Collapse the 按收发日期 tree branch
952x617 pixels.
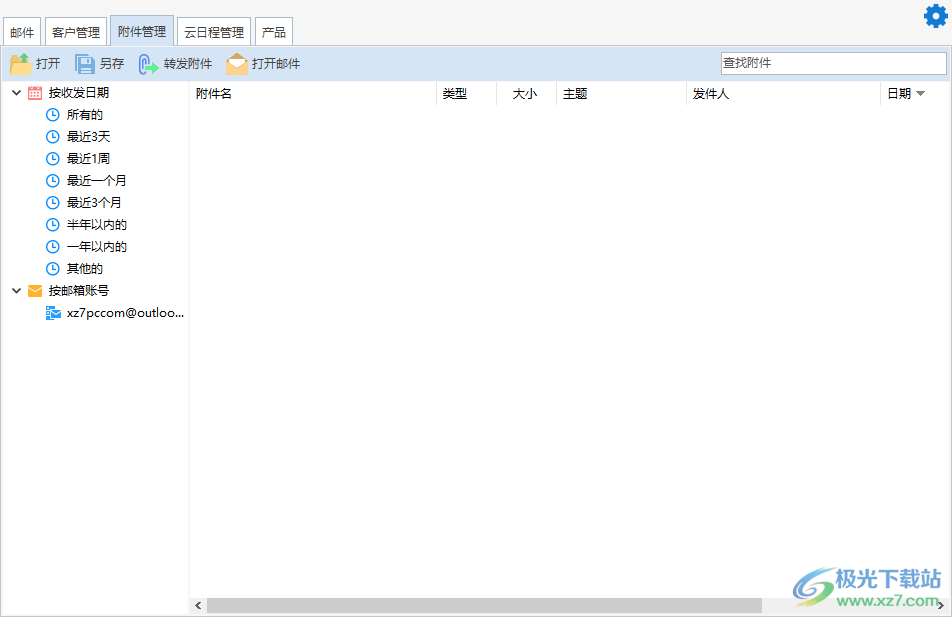point(15,92)
